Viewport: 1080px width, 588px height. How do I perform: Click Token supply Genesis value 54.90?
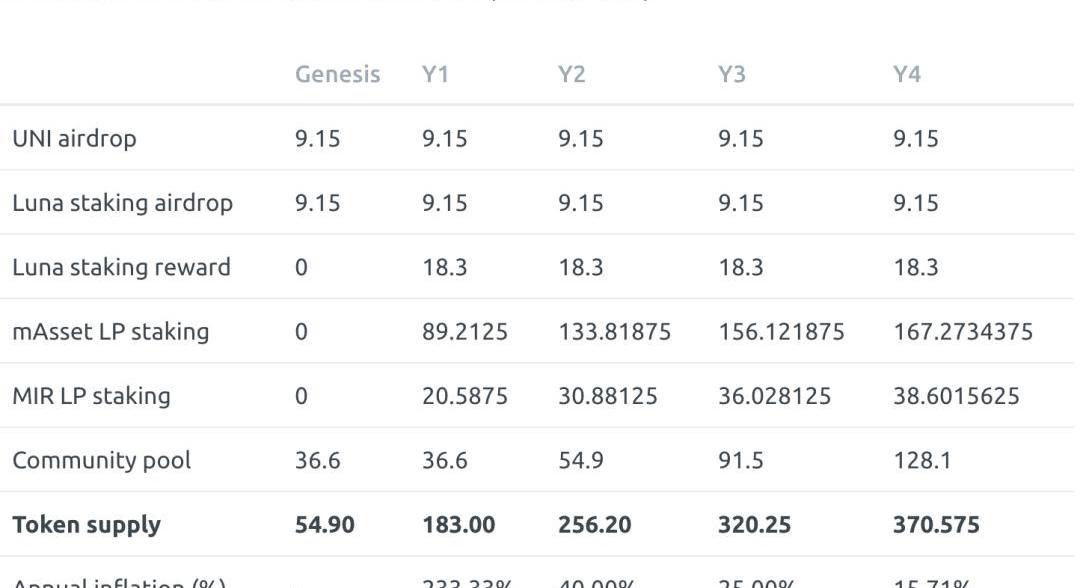point(324,525)
